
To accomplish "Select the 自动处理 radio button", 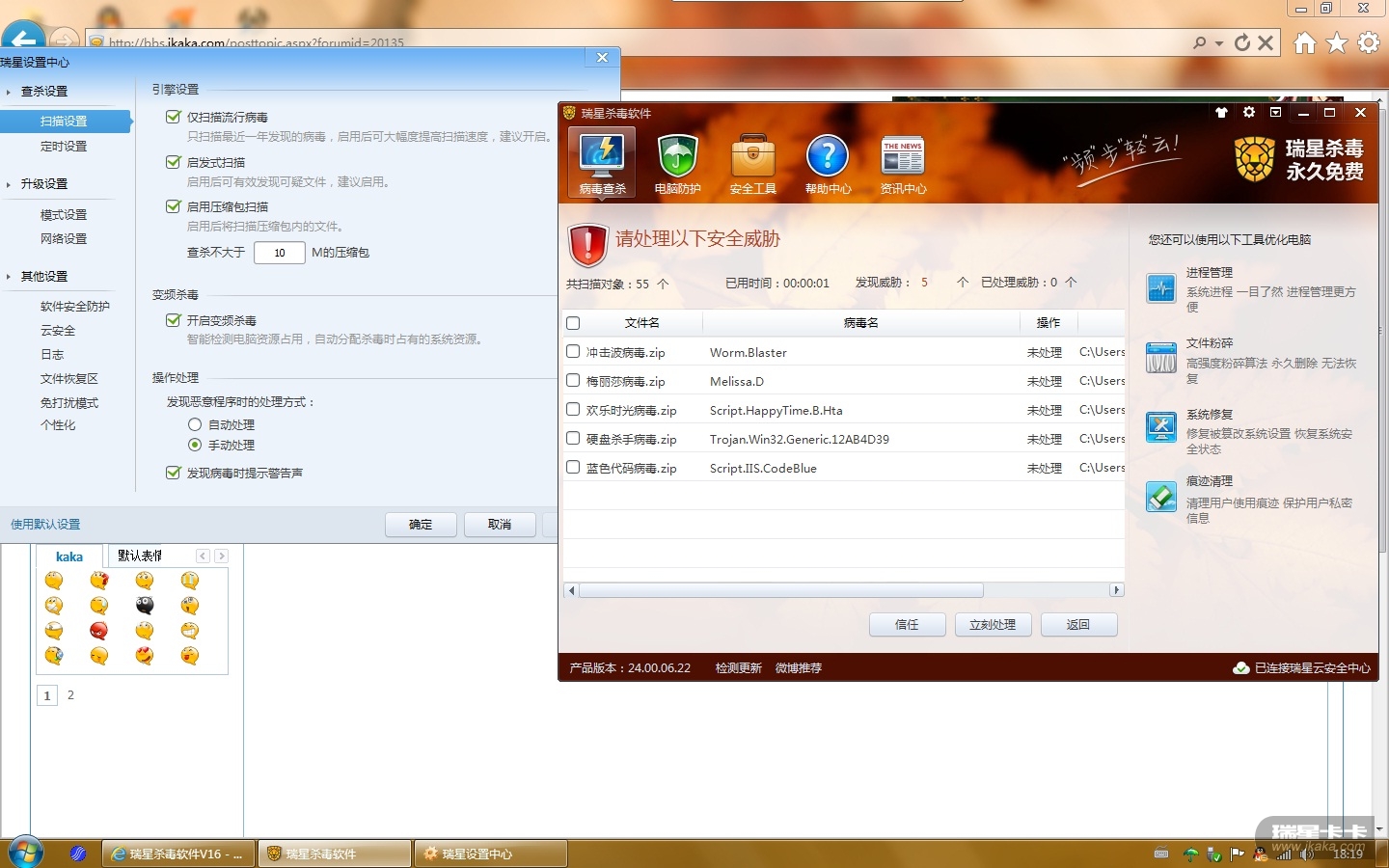I will coord(195,424).
